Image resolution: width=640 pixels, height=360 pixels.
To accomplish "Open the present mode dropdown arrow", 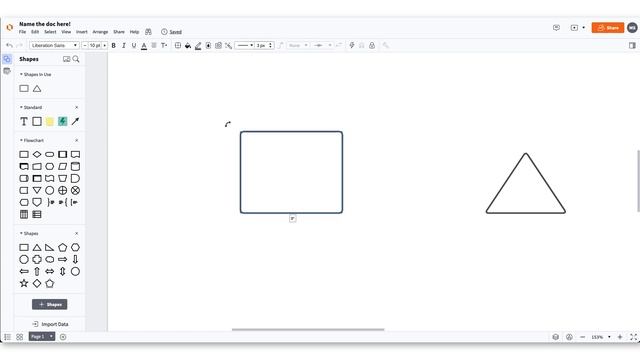I will click(584, 28).
